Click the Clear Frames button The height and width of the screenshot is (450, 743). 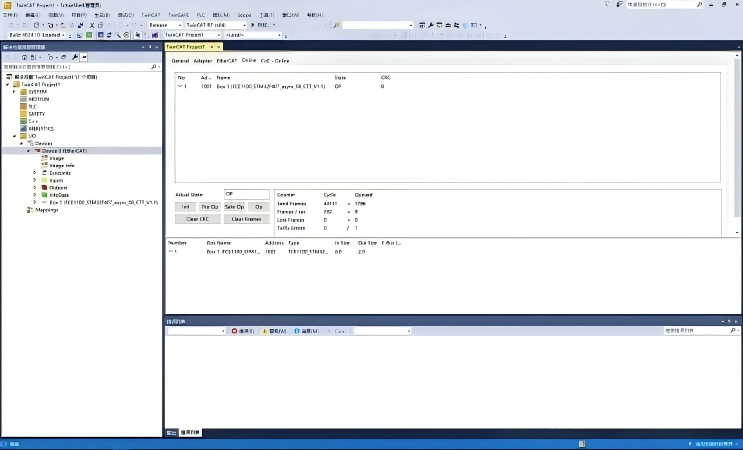tap(246, 219)
